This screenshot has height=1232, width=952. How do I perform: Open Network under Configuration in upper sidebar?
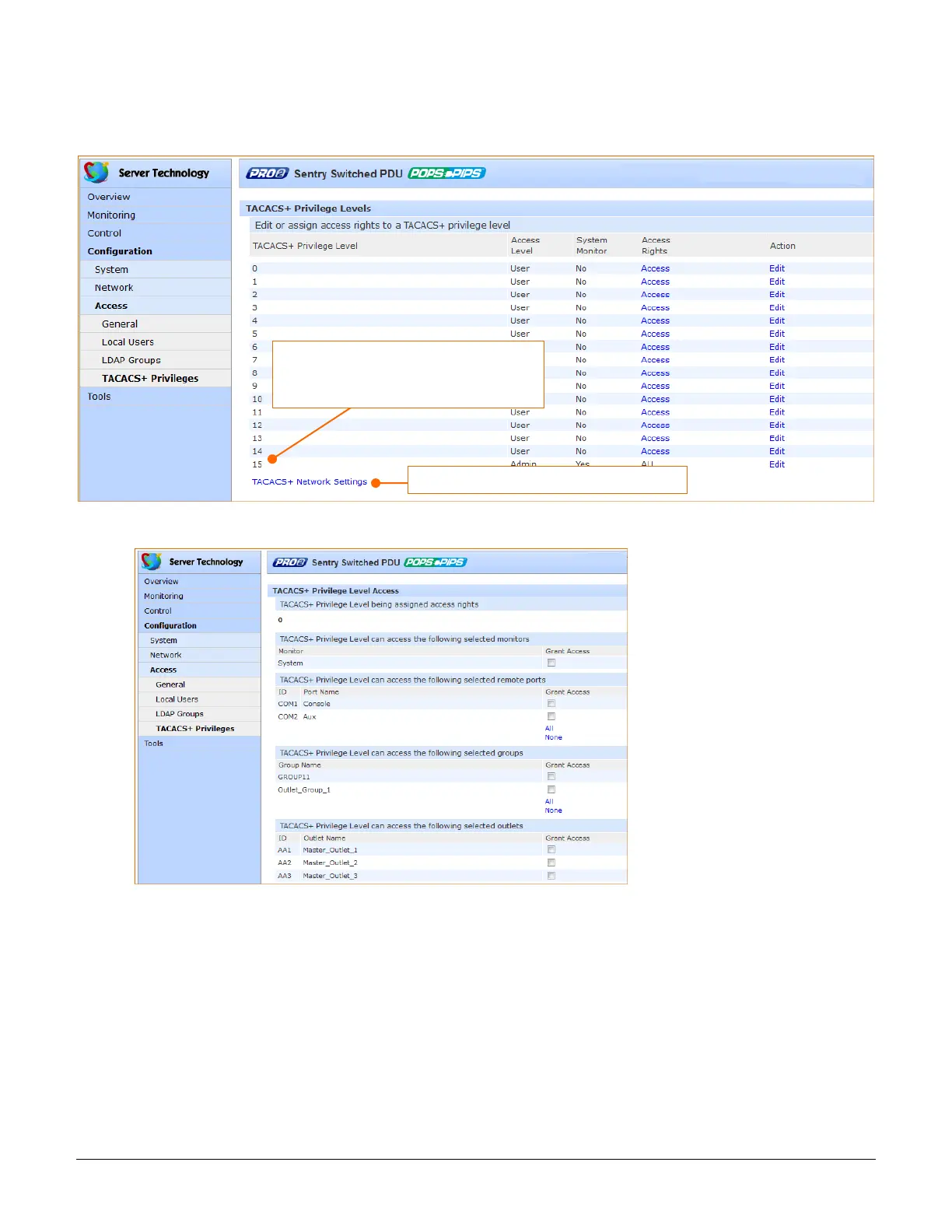coord(114,288)
